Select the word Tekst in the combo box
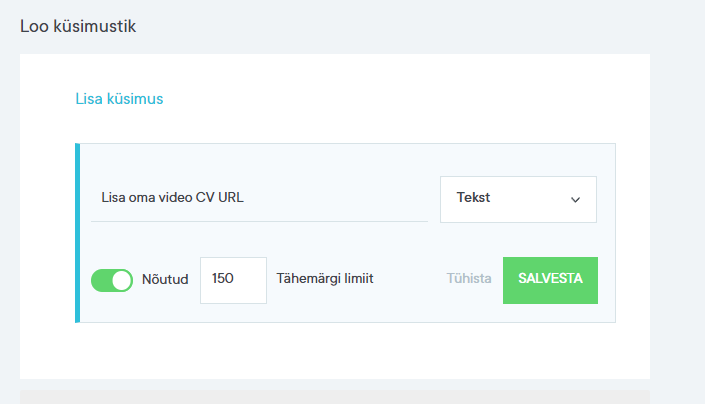 pos(474,198)
